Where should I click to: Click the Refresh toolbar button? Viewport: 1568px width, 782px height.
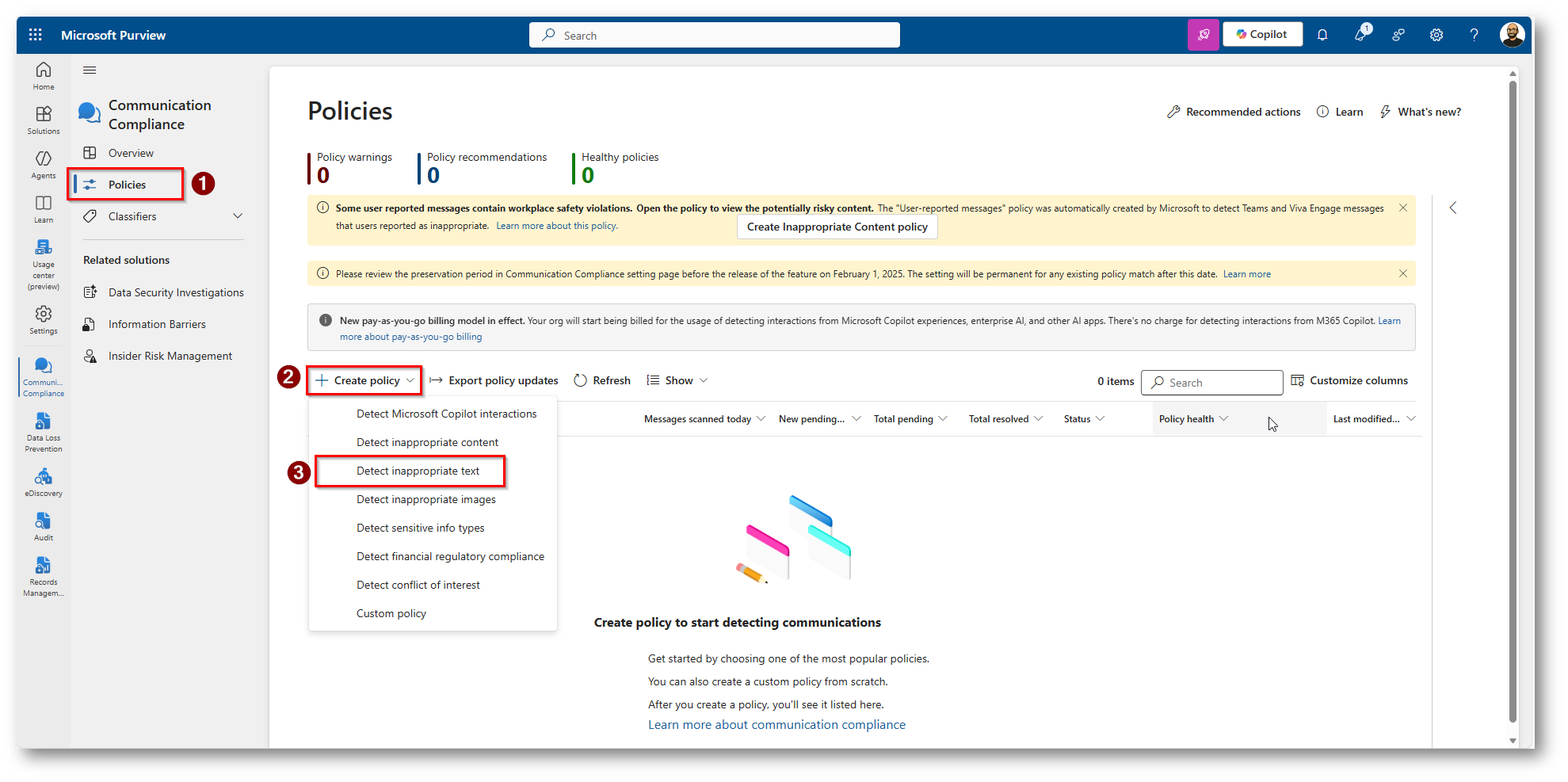(602, 380)
